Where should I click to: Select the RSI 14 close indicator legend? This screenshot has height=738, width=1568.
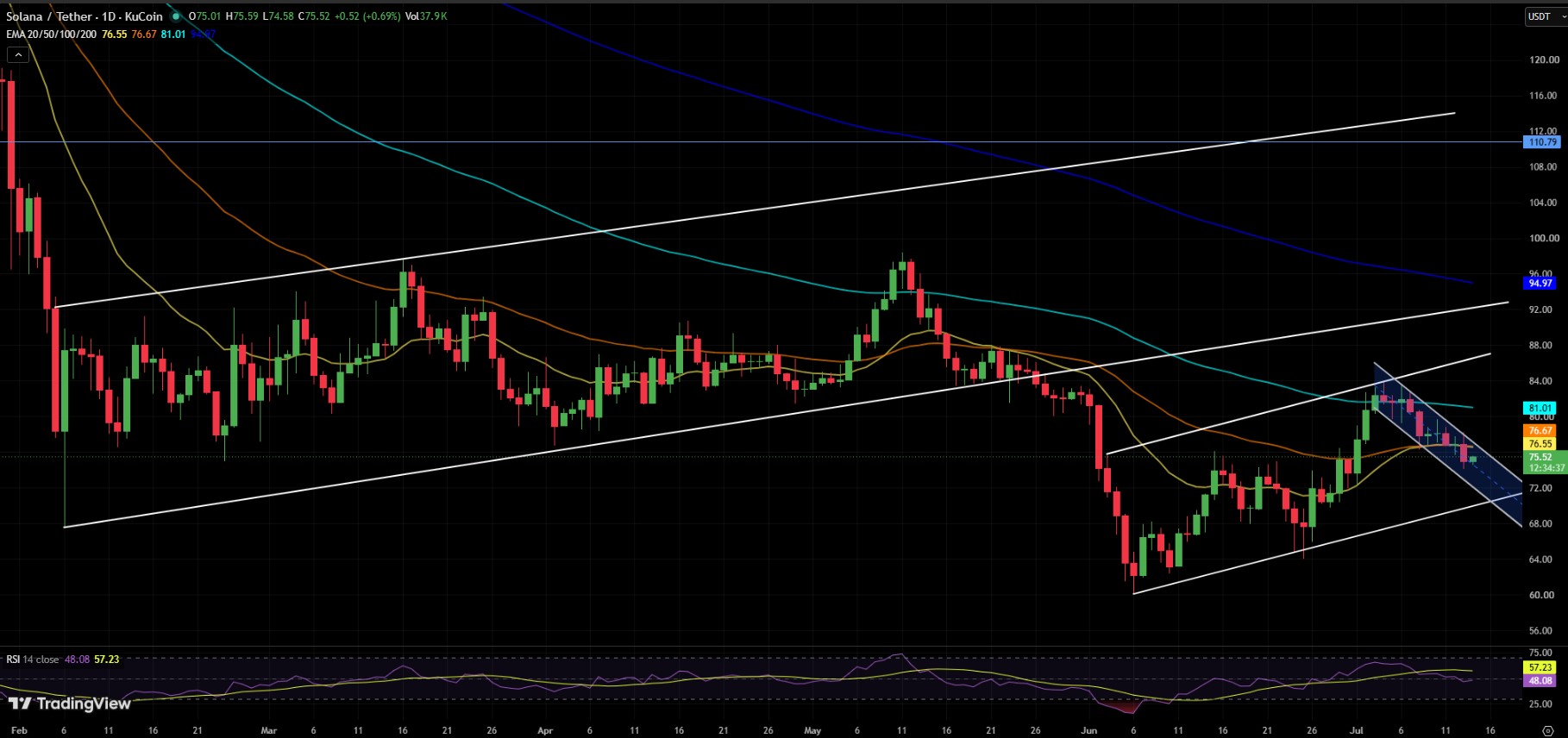click(33, 660)
